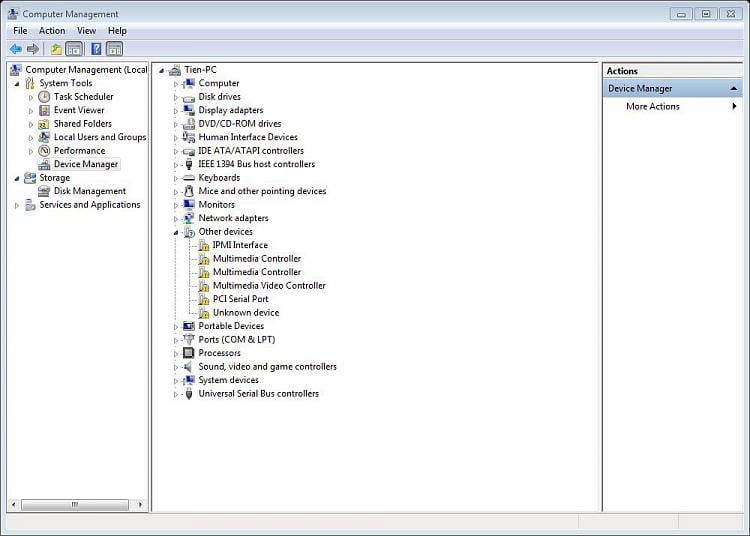Click the Universal Serial Bus controllers icon

point(189,394)
